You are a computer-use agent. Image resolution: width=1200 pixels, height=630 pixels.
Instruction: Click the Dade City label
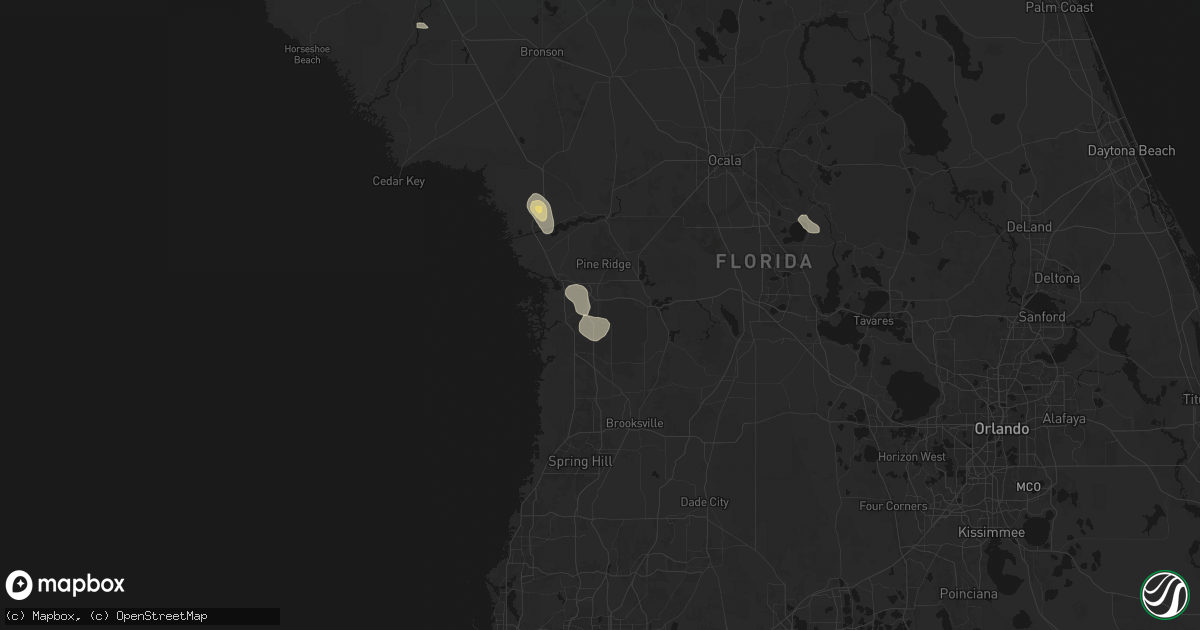pyautogui.click(x=705, y=502)
